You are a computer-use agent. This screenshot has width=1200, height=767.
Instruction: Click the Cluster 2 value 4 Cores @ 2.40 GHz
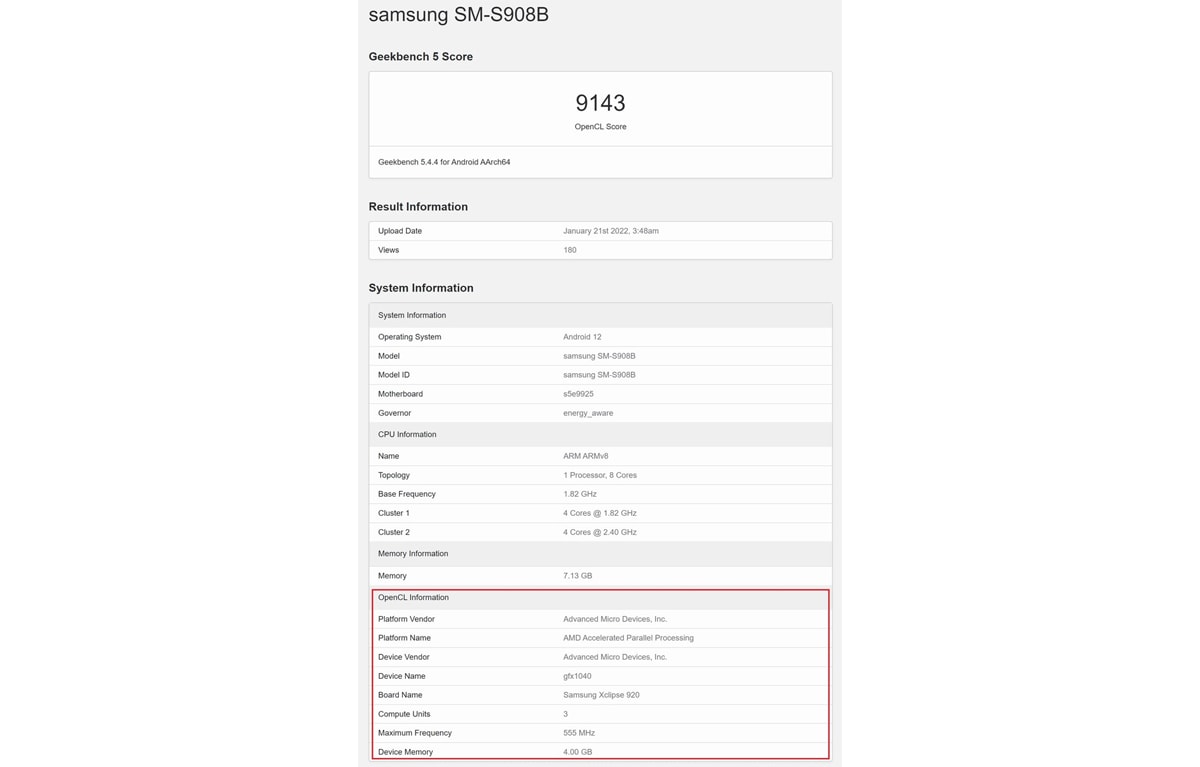coord(599,532)
